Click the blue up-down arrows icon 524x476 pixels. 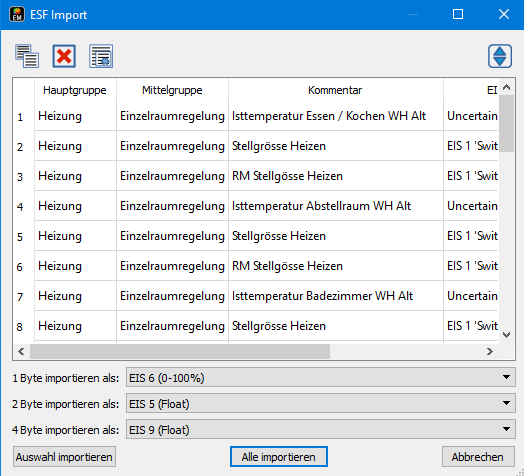(500, 56)
